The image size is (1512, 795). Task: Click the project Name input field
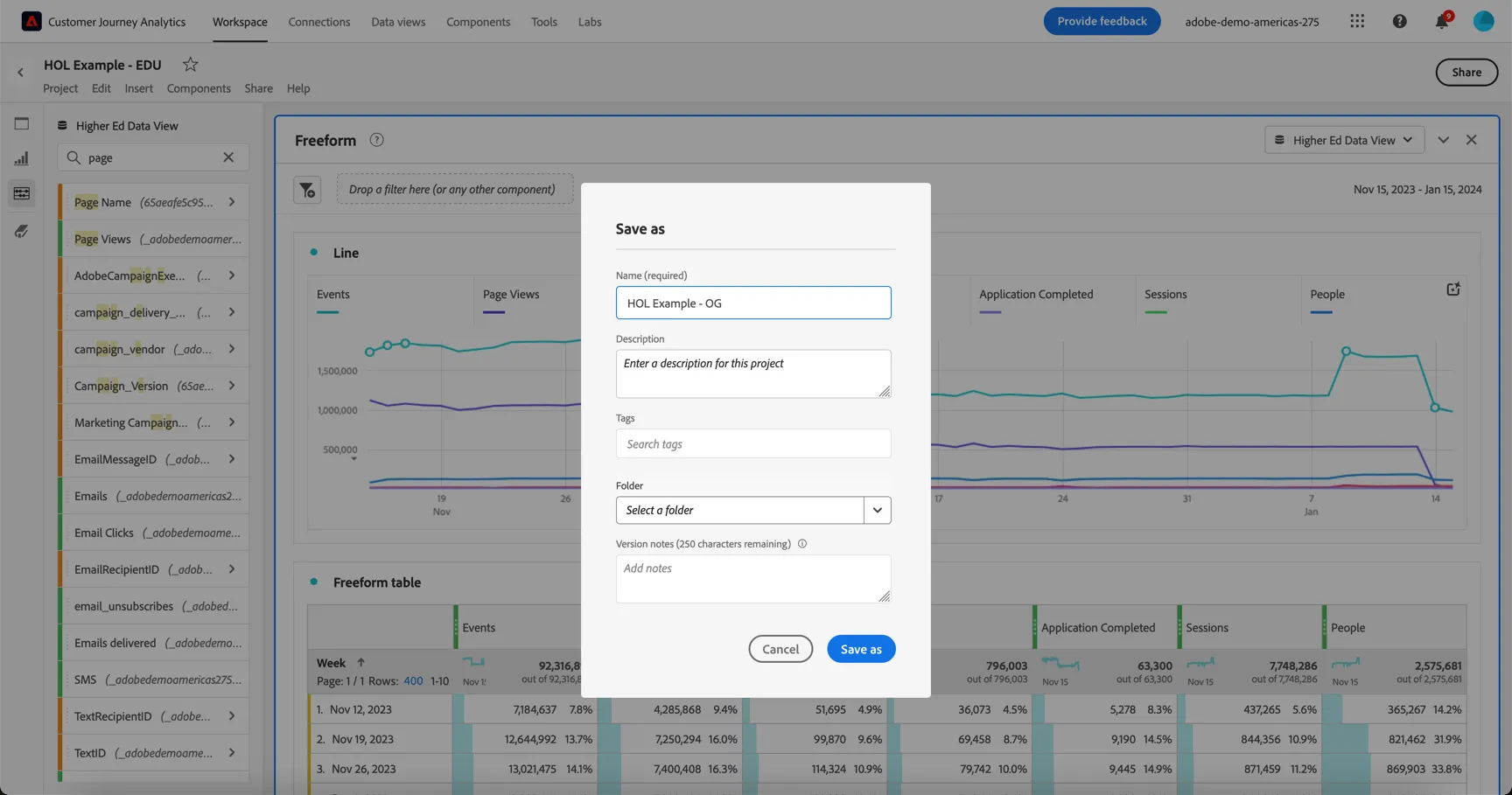(x=753, y=303)
